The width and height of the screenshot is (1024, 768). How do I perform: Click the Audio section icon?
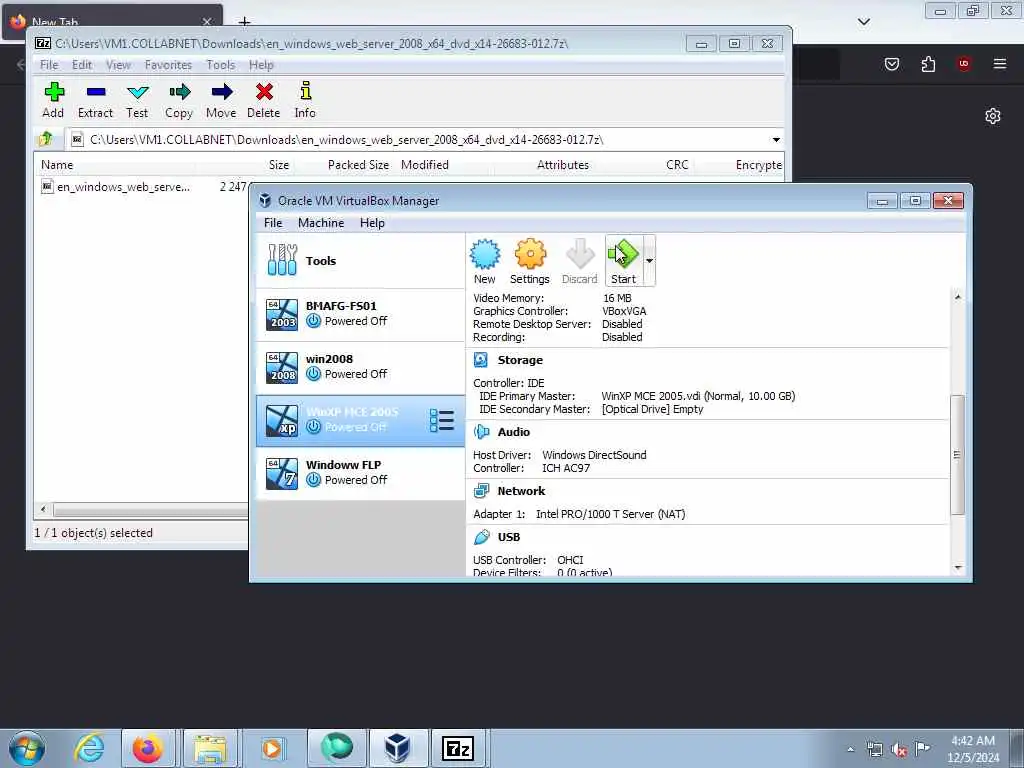pos(481,432)
